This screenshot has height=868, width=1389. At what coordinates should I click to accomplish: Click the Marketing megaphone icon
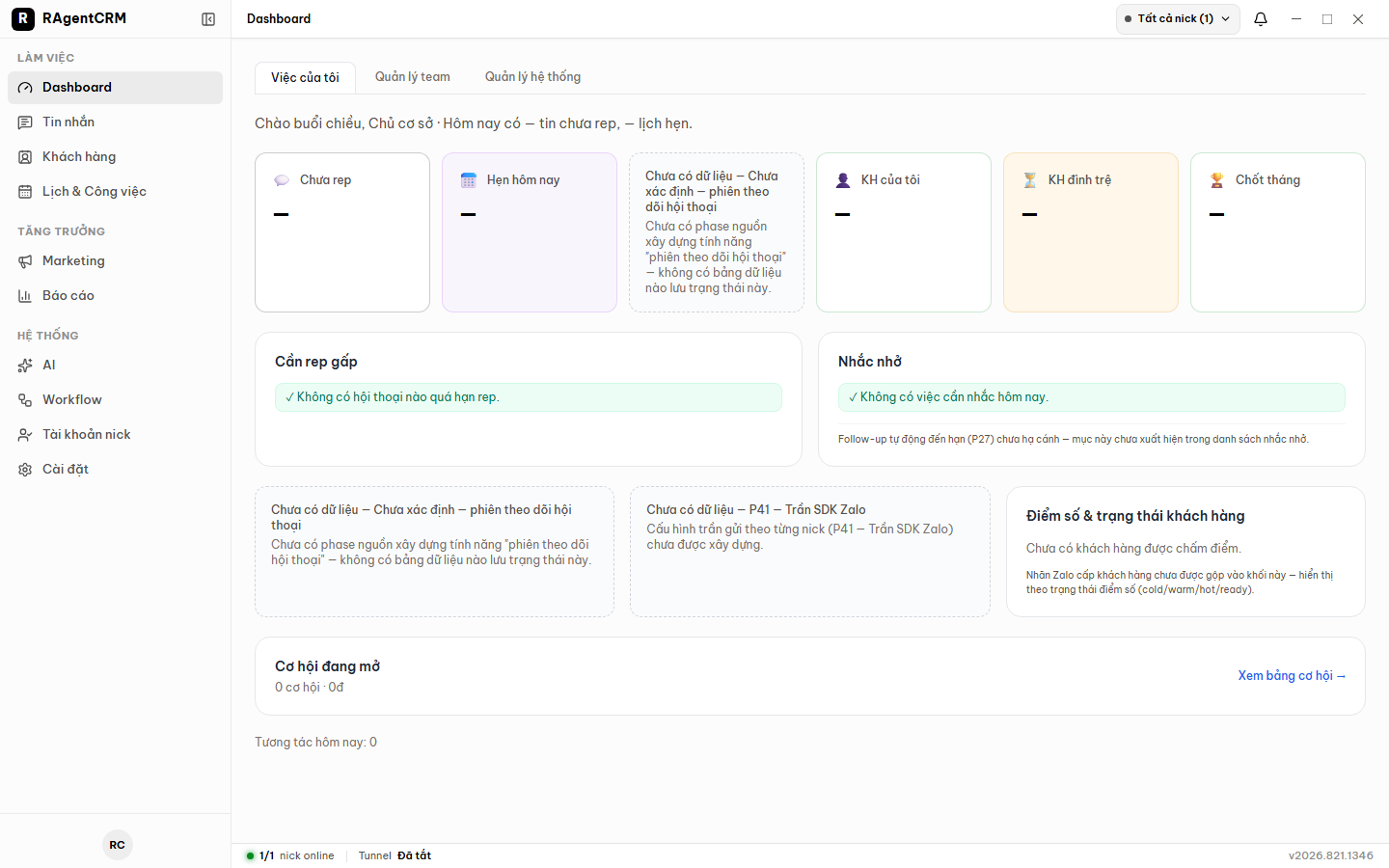[x=25, y=261]
